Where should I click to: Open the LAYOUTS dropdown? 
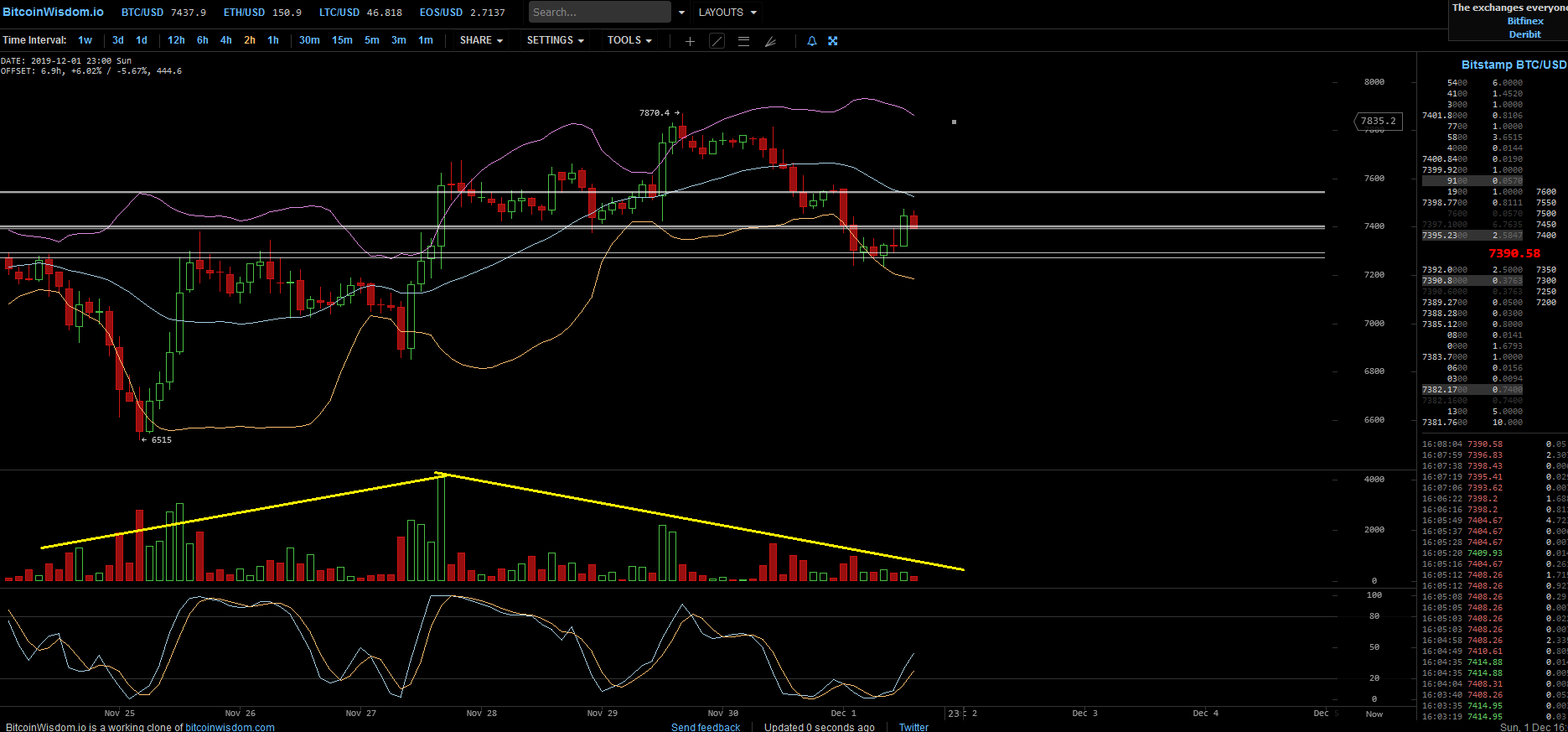(x=727, y=13)
